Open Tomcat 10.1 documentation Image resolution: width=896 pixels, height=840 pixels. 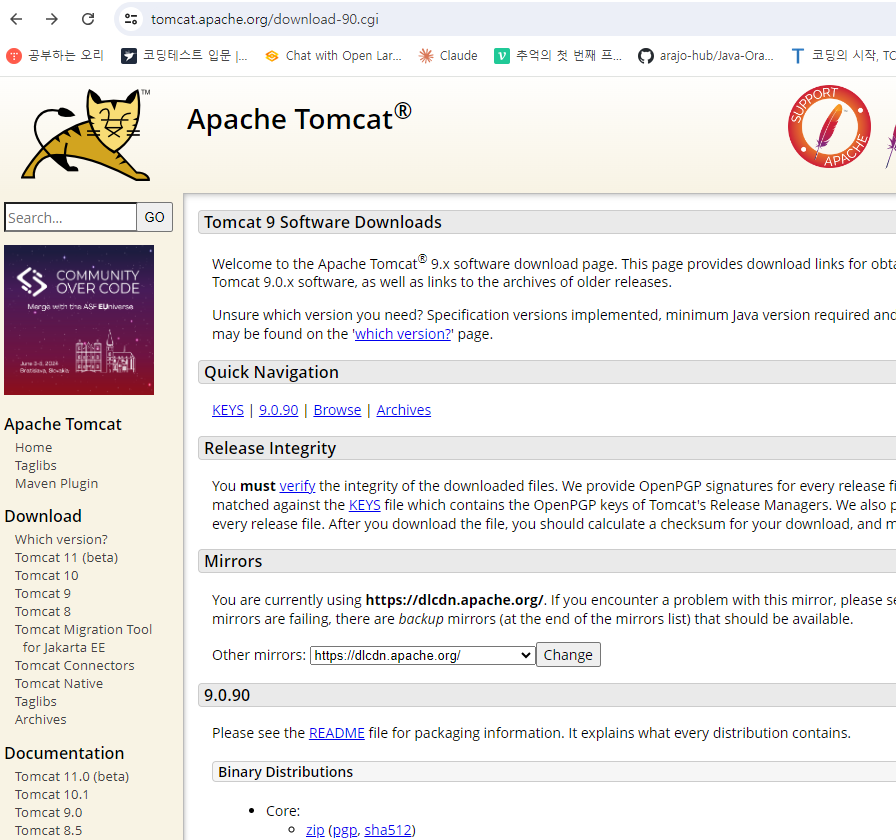coord(52,795)
